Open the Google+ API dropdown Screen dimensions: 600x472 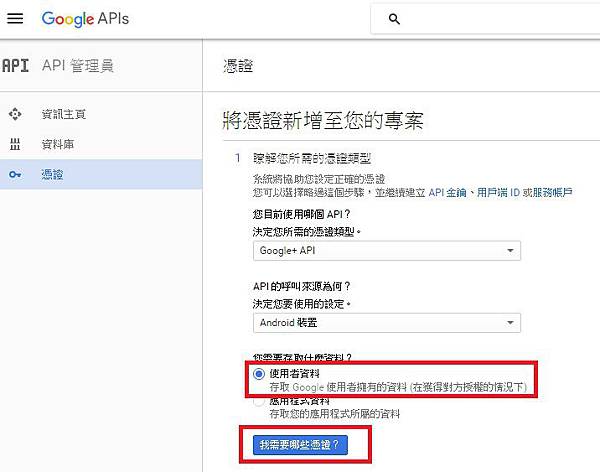pos(387,251)
